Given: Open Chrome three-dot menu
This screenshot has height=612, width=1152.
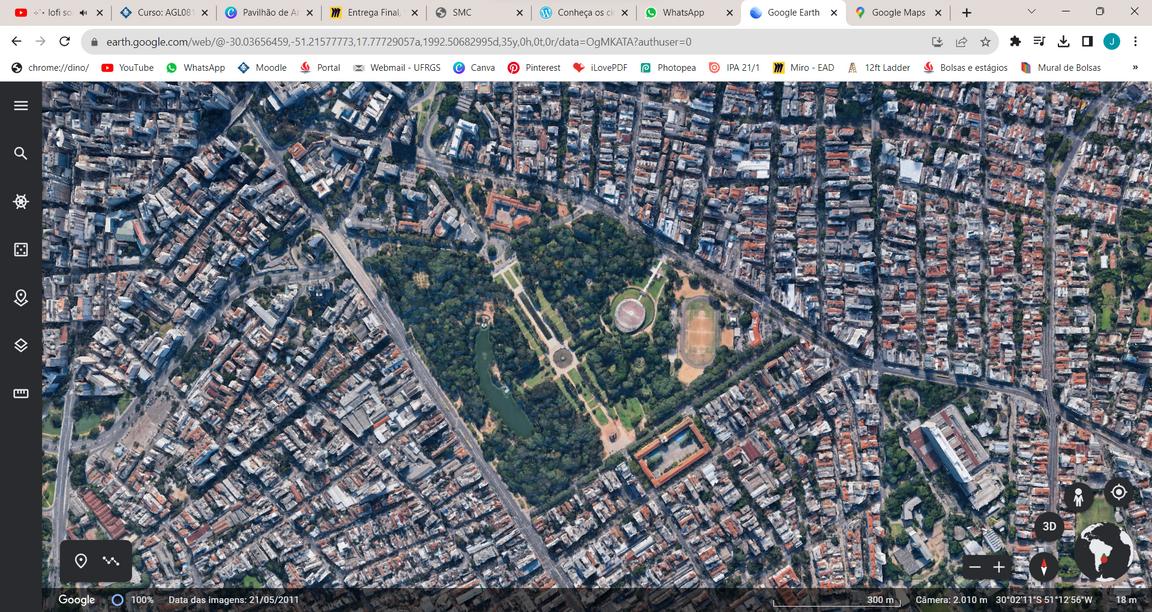Looking at the screenshot, I should point(1135,42).
